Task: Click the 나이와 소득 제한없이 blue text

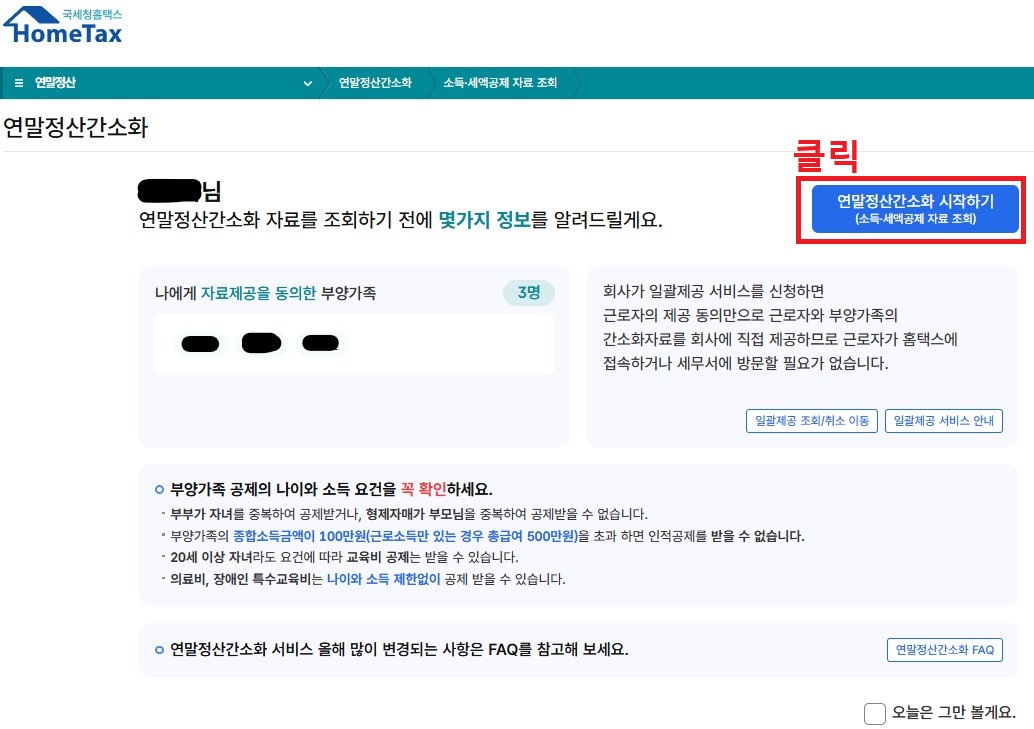Action: tap(383, 579)
